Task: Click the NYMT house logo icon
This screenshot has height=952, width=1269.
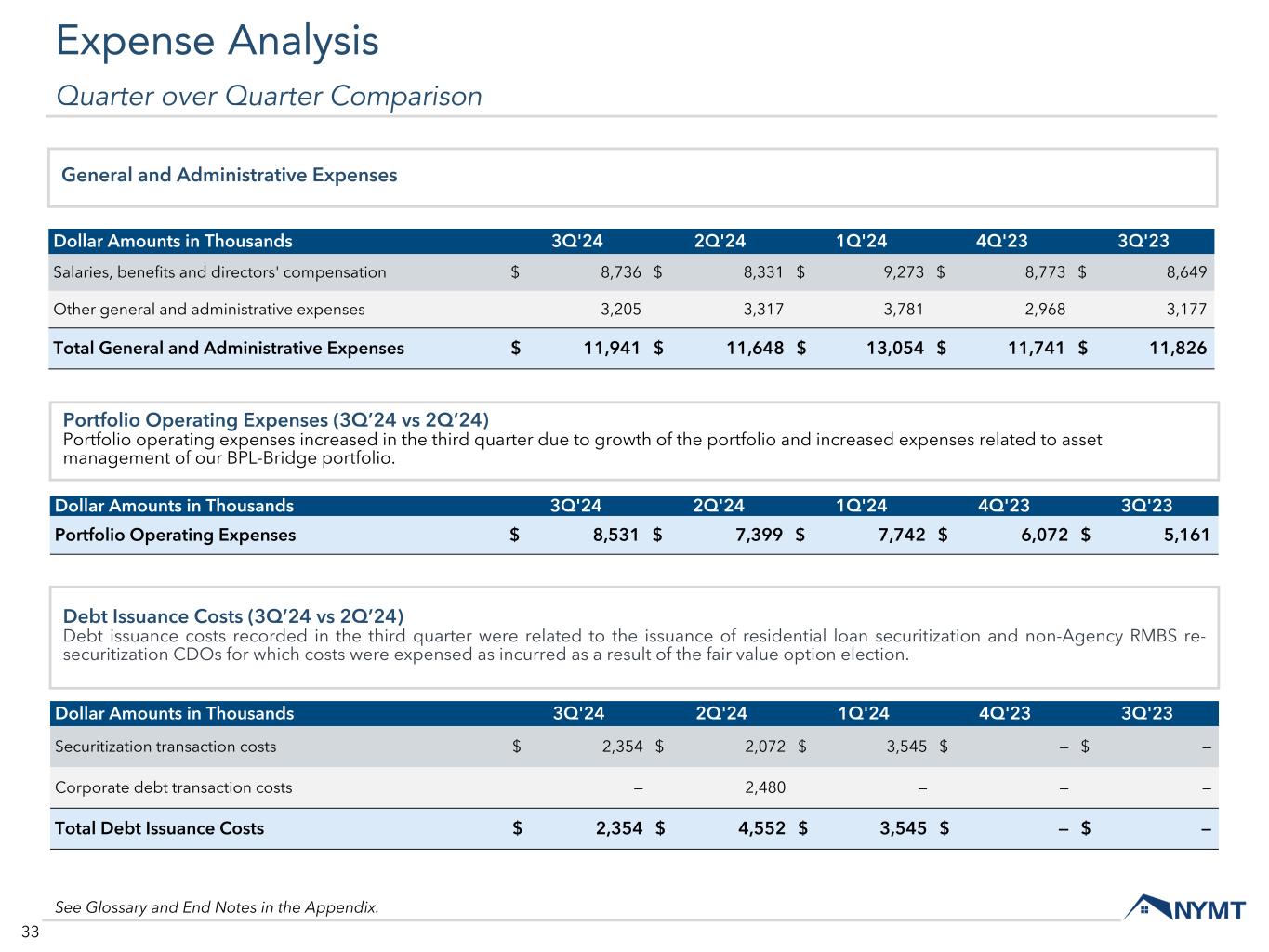Action: [1145, 908]
